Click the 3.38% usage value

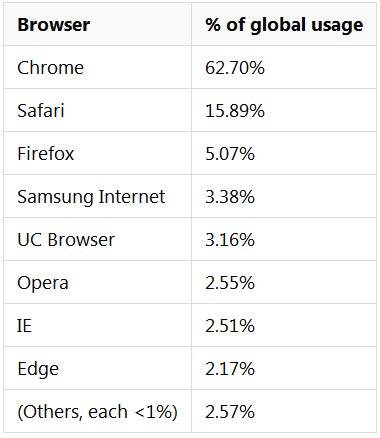230,196
